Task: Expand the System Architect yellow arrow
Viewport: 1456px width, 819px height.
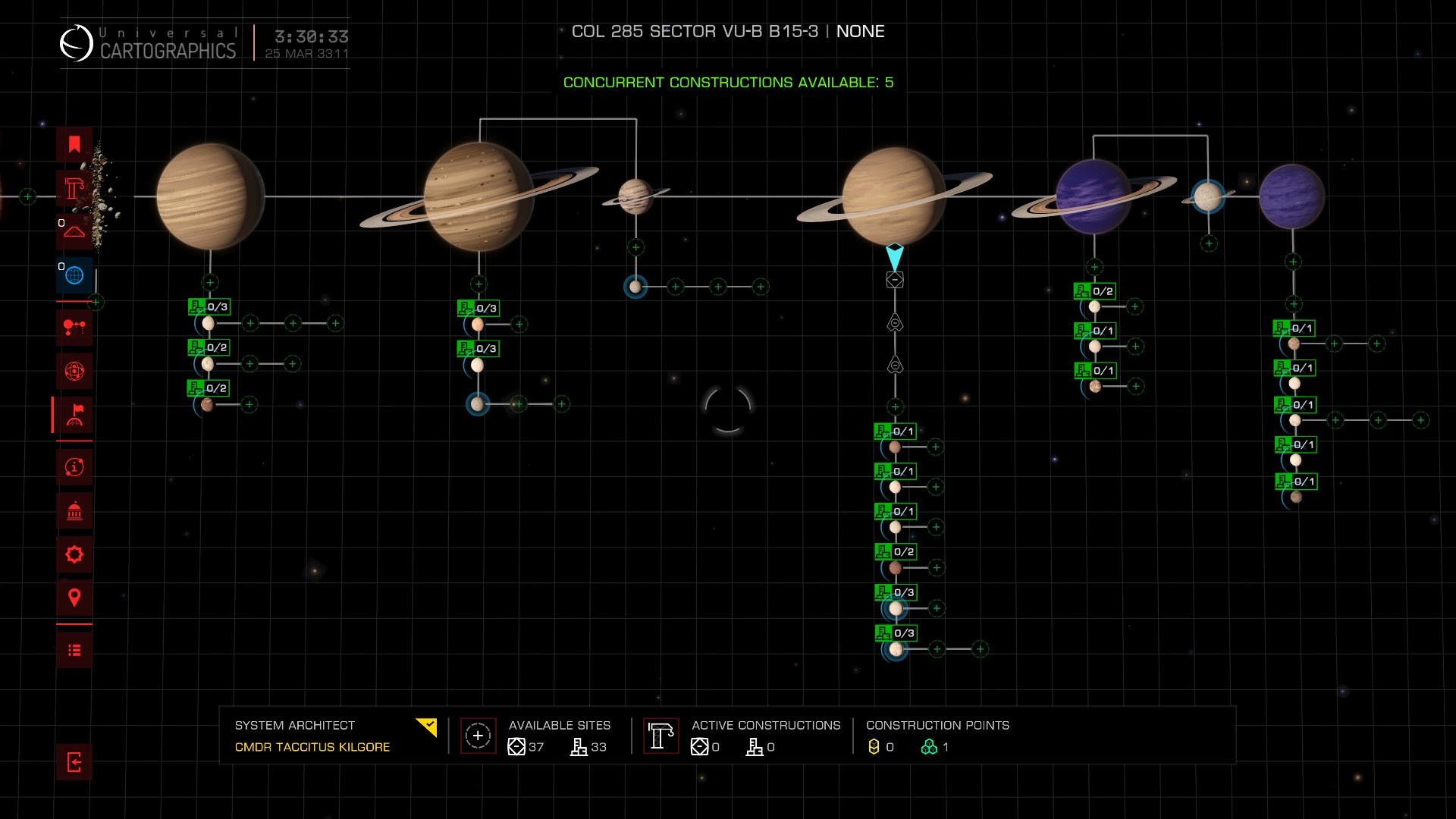Action: tap(427, 726)
